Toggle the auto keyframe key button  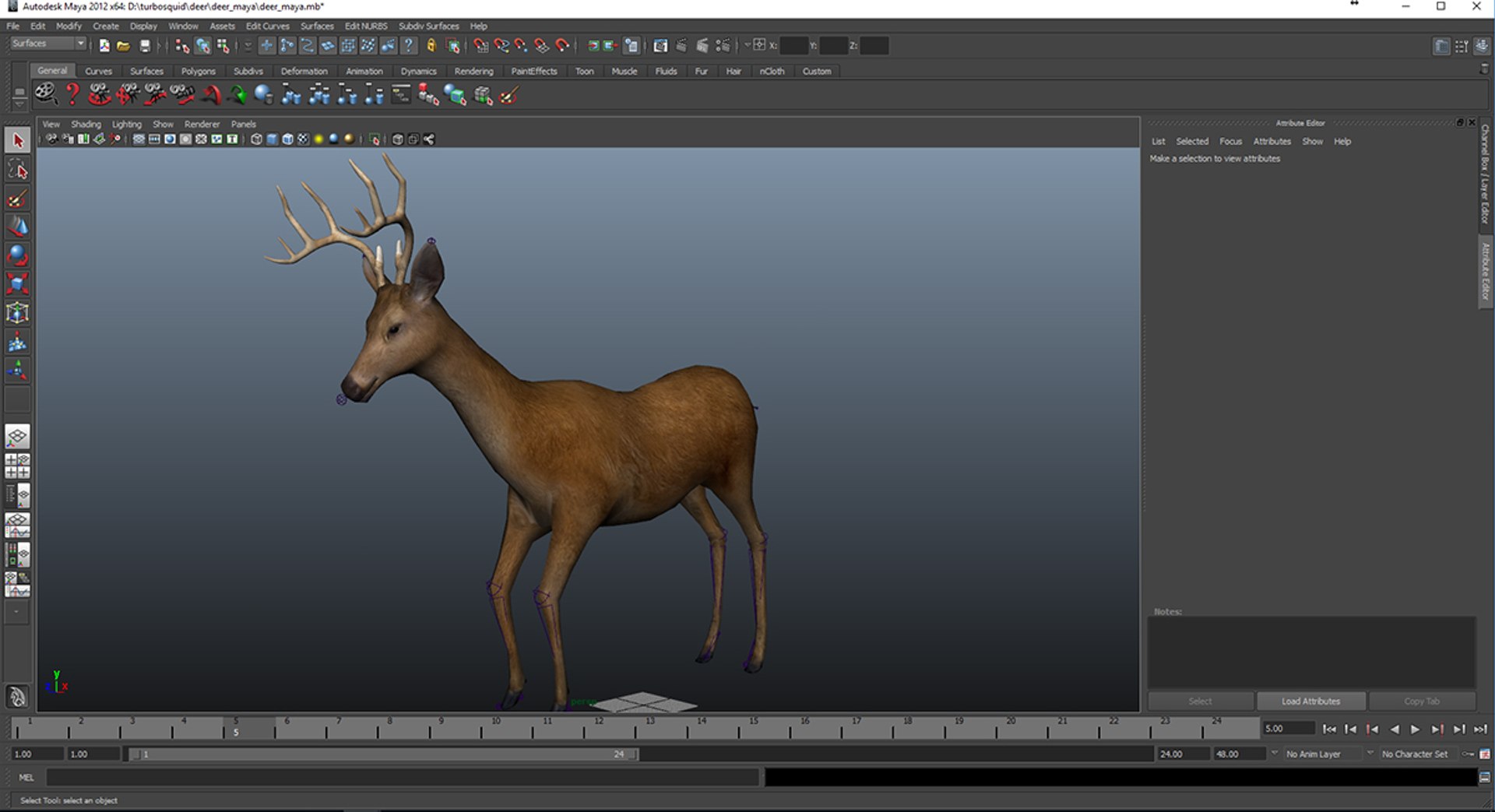click(x=1468, y=754)
